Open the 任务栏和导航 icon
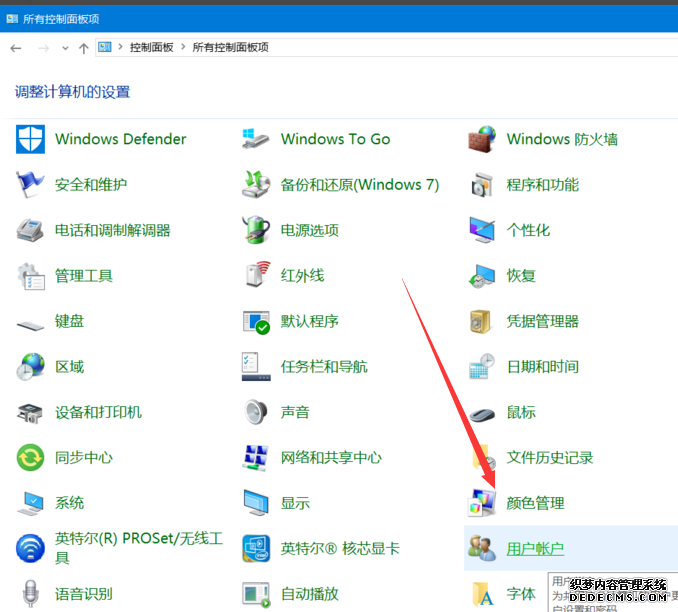The height and width of the screenshot is (612, 678). click(x=256, y=367)
